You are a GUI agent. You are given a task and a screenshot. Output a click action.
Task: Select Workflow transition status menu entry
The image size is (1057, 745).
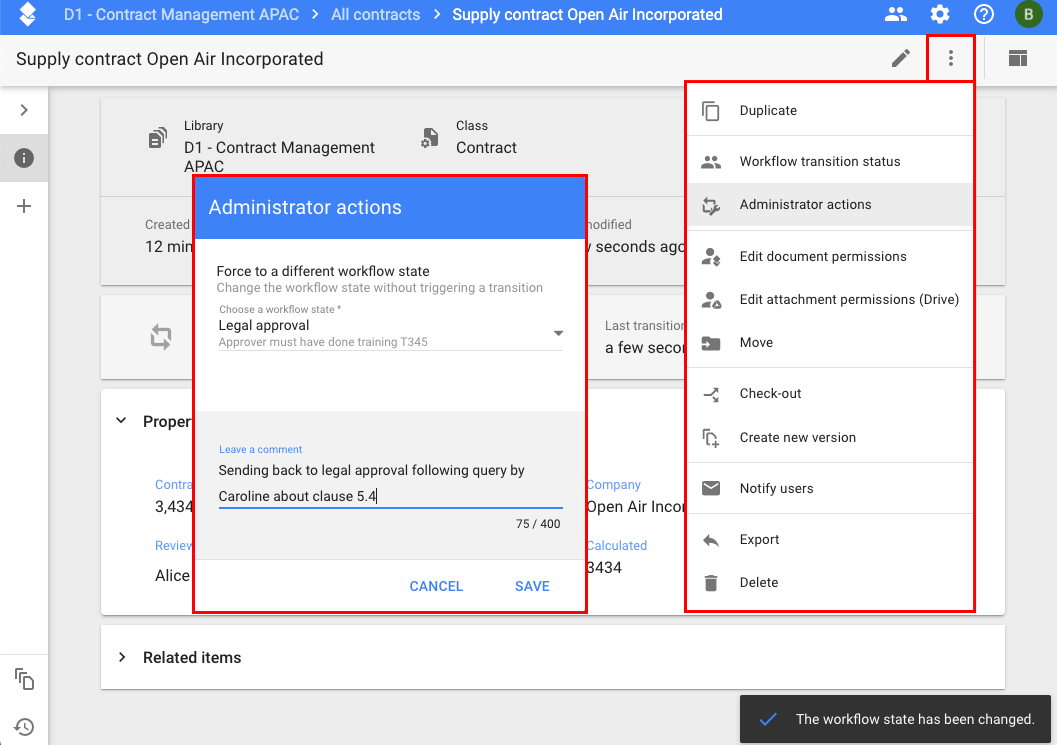click(x=829, y=162)
